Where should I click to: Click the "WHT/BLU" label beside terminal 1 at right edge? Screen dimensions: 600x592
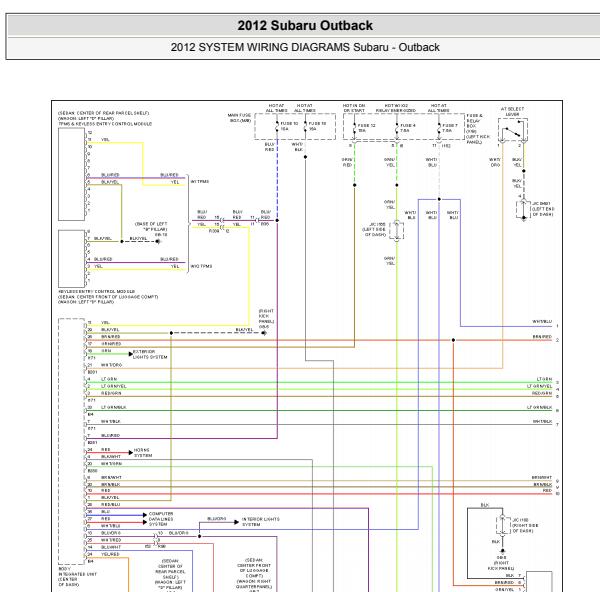pyautogui.click(x=542, y=322)
